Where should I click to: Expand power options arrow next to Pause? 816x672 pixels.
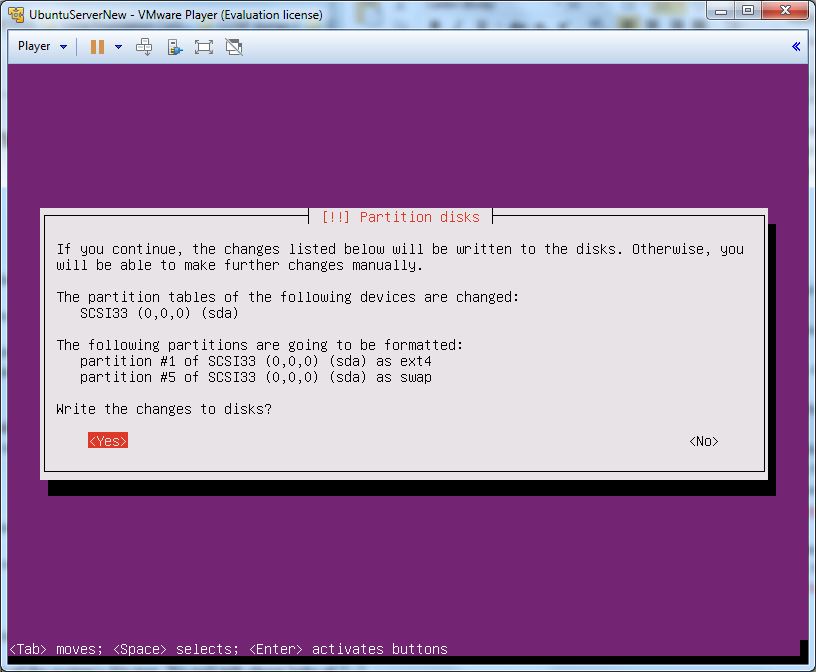118,47
